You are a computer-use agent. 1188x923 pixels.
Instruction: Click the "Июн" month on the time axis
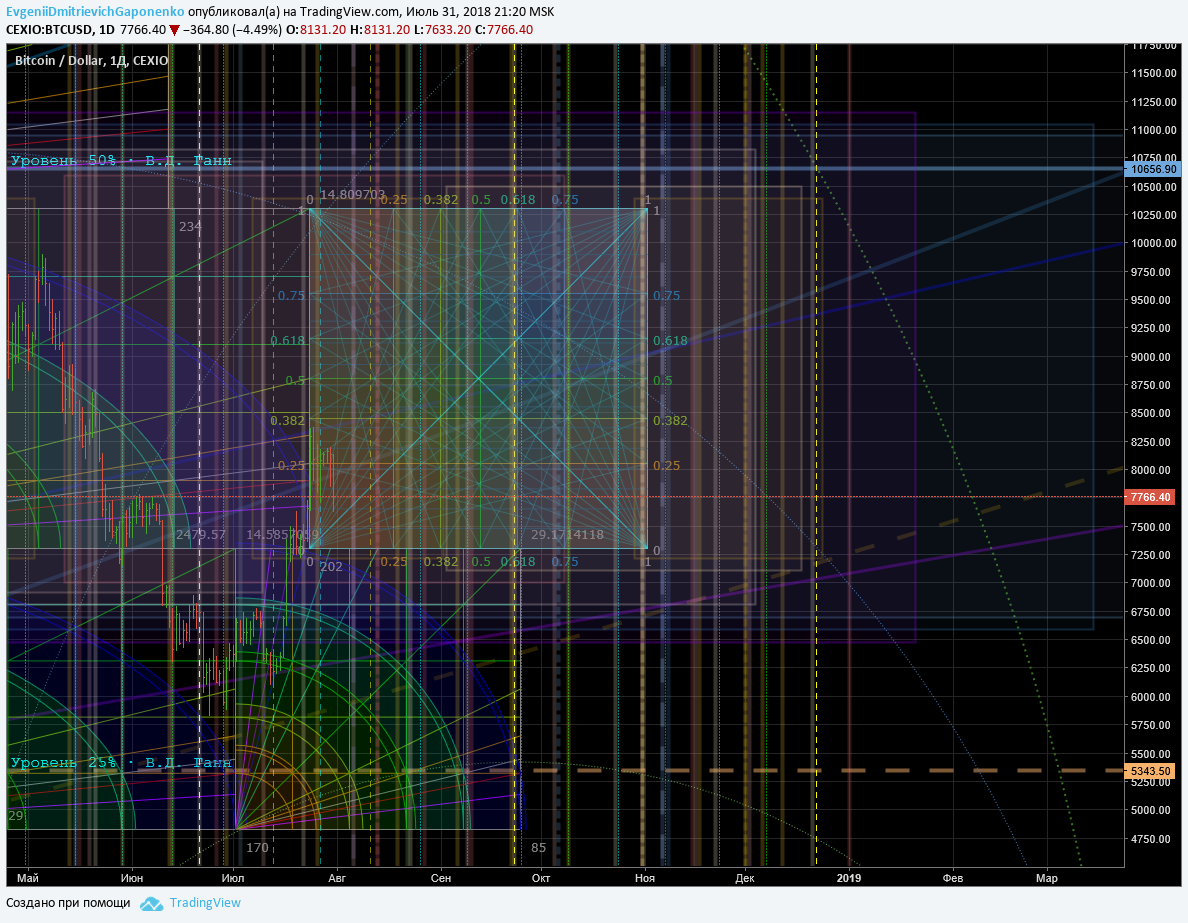pyautogui.click(x=132, y=878)
